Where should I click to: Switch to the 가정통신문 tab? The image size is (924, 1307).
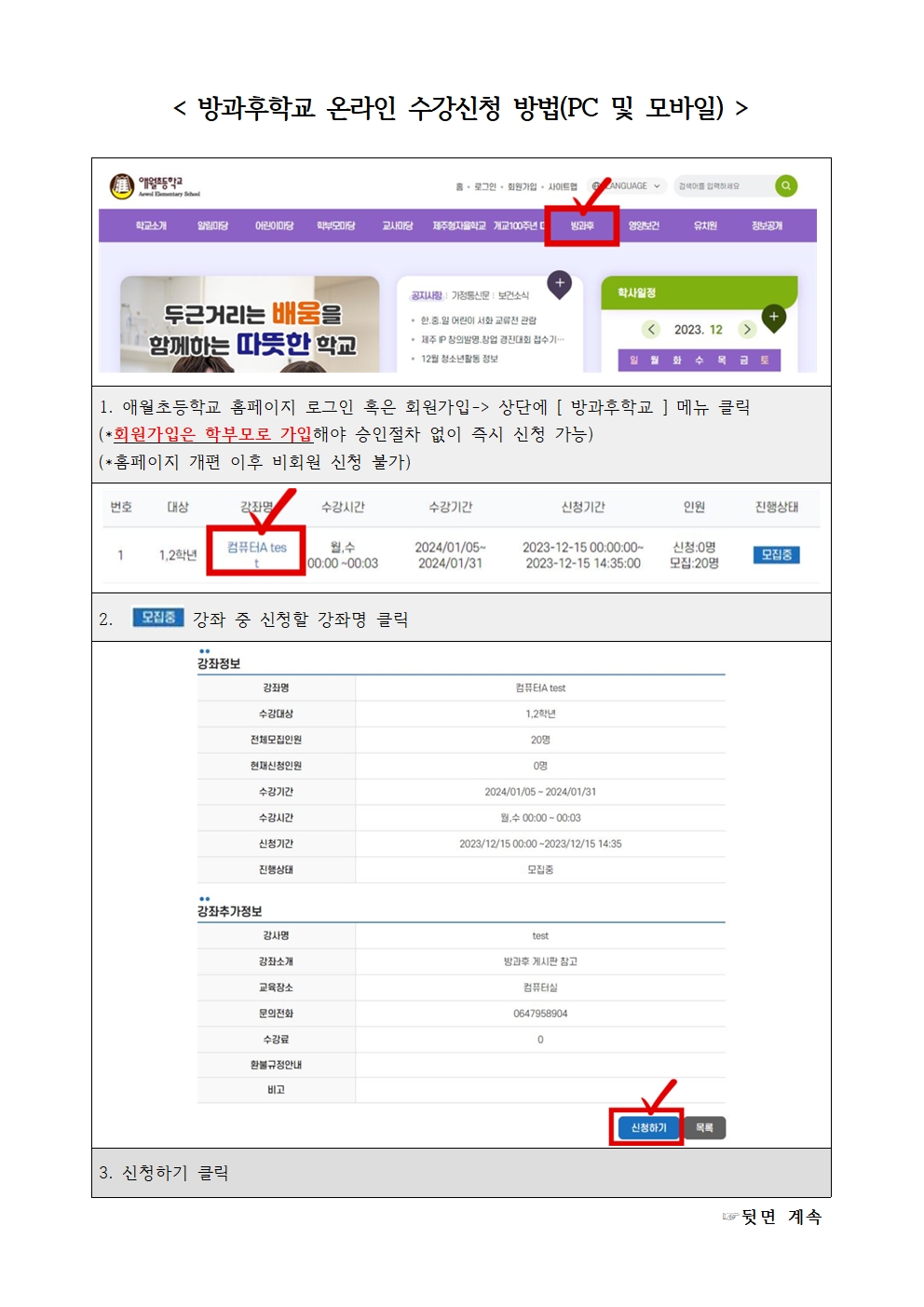470,296
